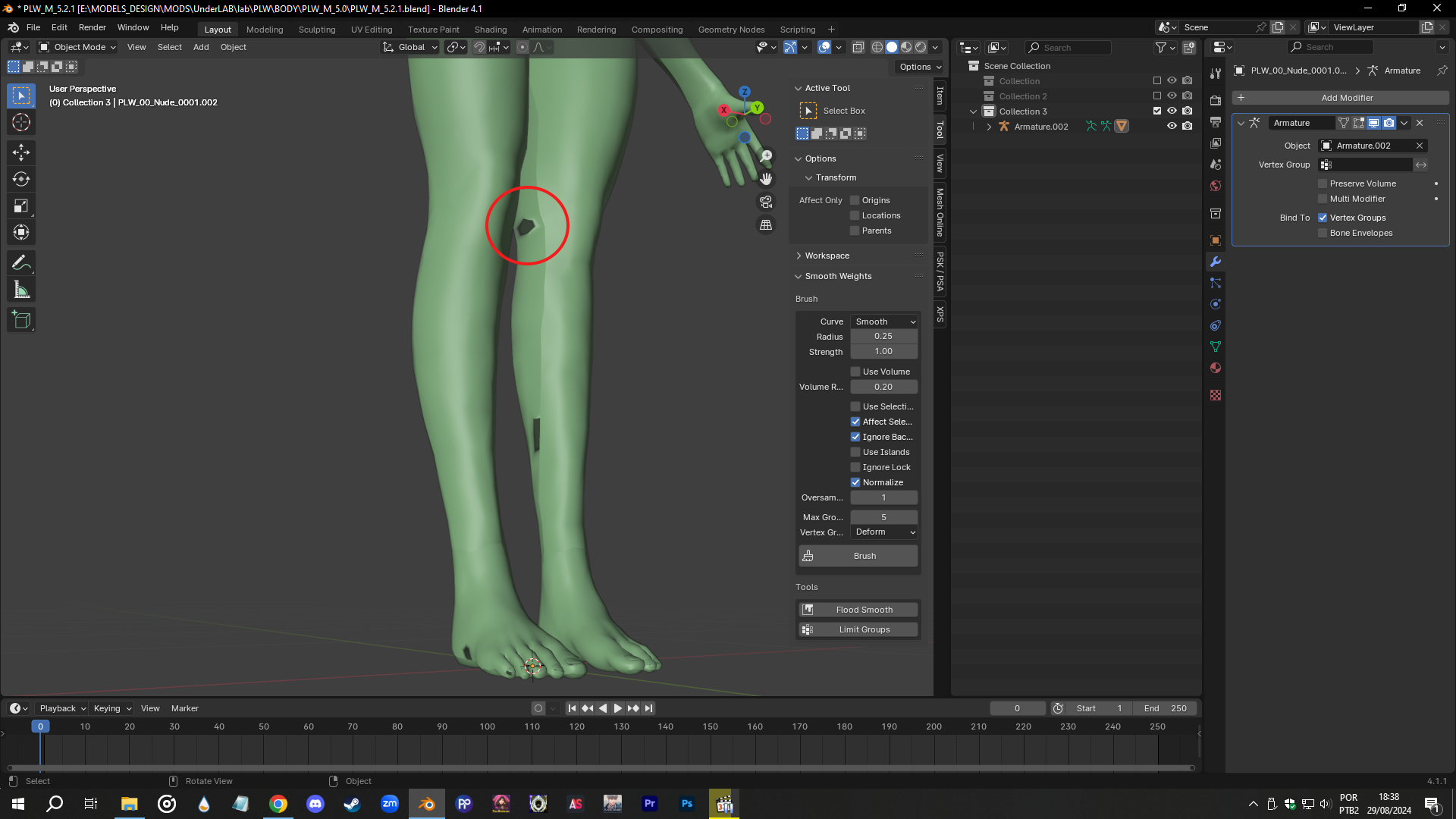
Task: Expand the Workspace panel
Action: tap(827, 256)
